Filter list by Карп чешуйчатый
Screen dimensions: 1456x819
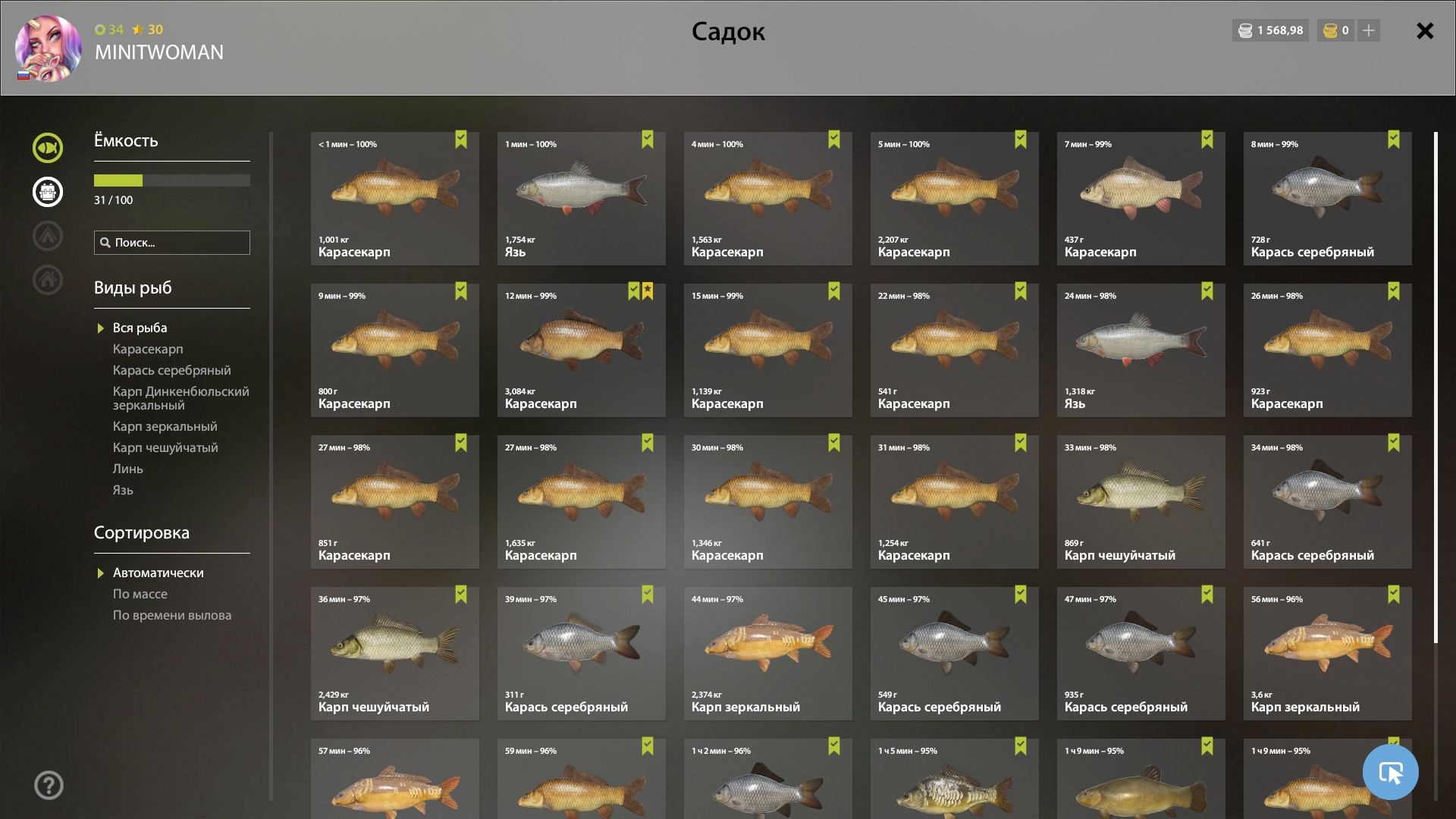coord(165,448)
